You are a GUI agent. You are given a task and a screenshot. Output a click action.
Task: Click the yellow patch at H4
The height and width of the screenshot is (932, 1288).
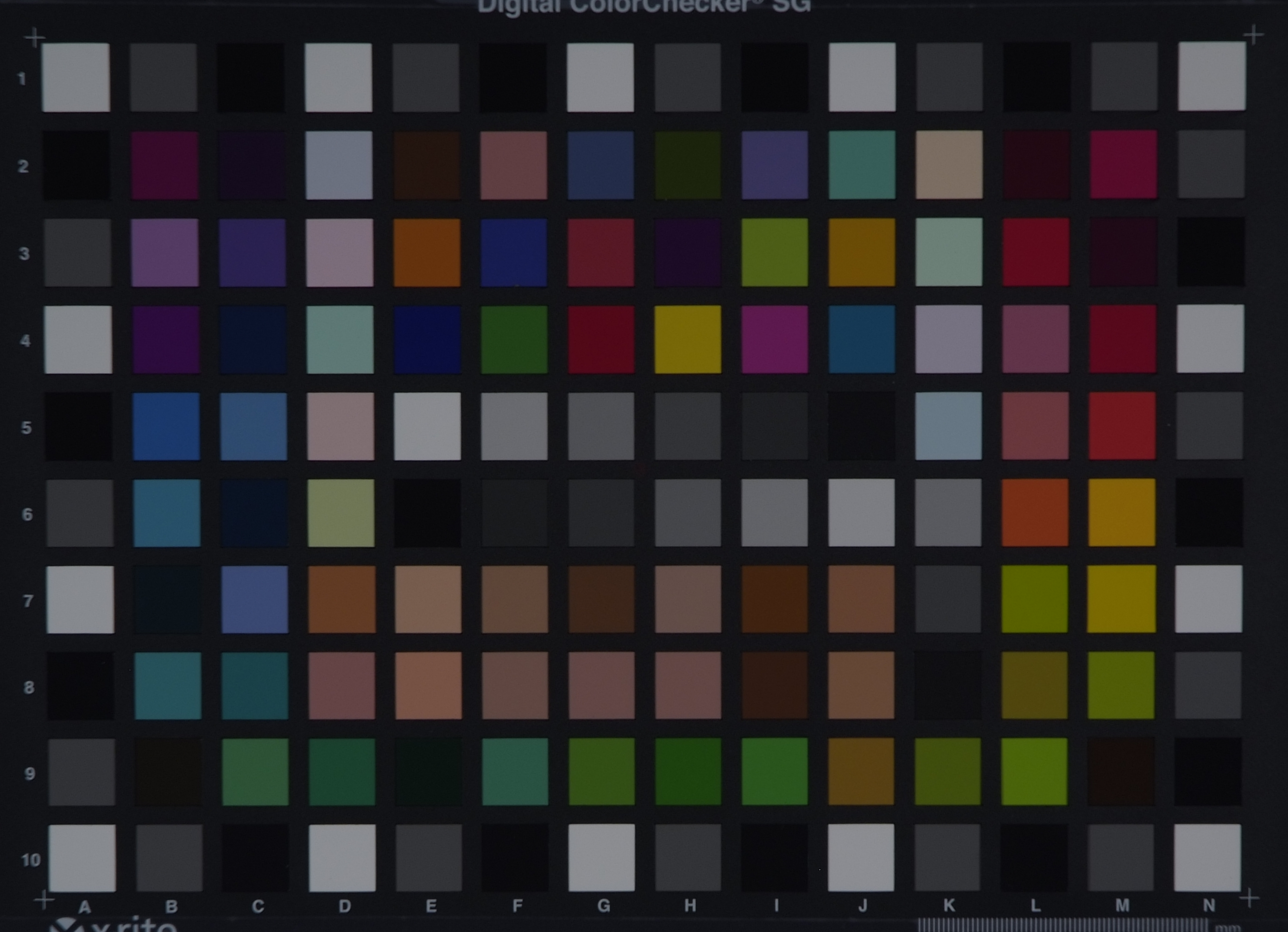(688, 339)
